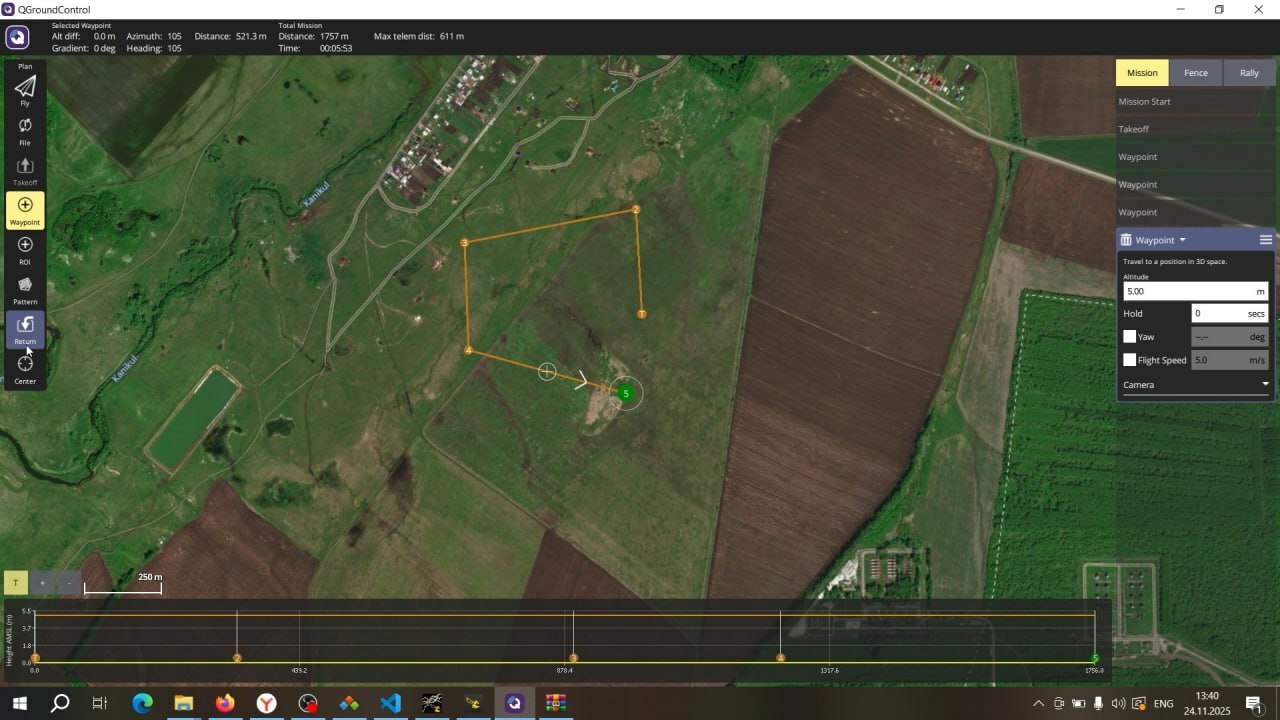Open the QGroundControl application logo menu
Image resolution: width=1280 pixels, height=720 pixels.
coord(17,37)
